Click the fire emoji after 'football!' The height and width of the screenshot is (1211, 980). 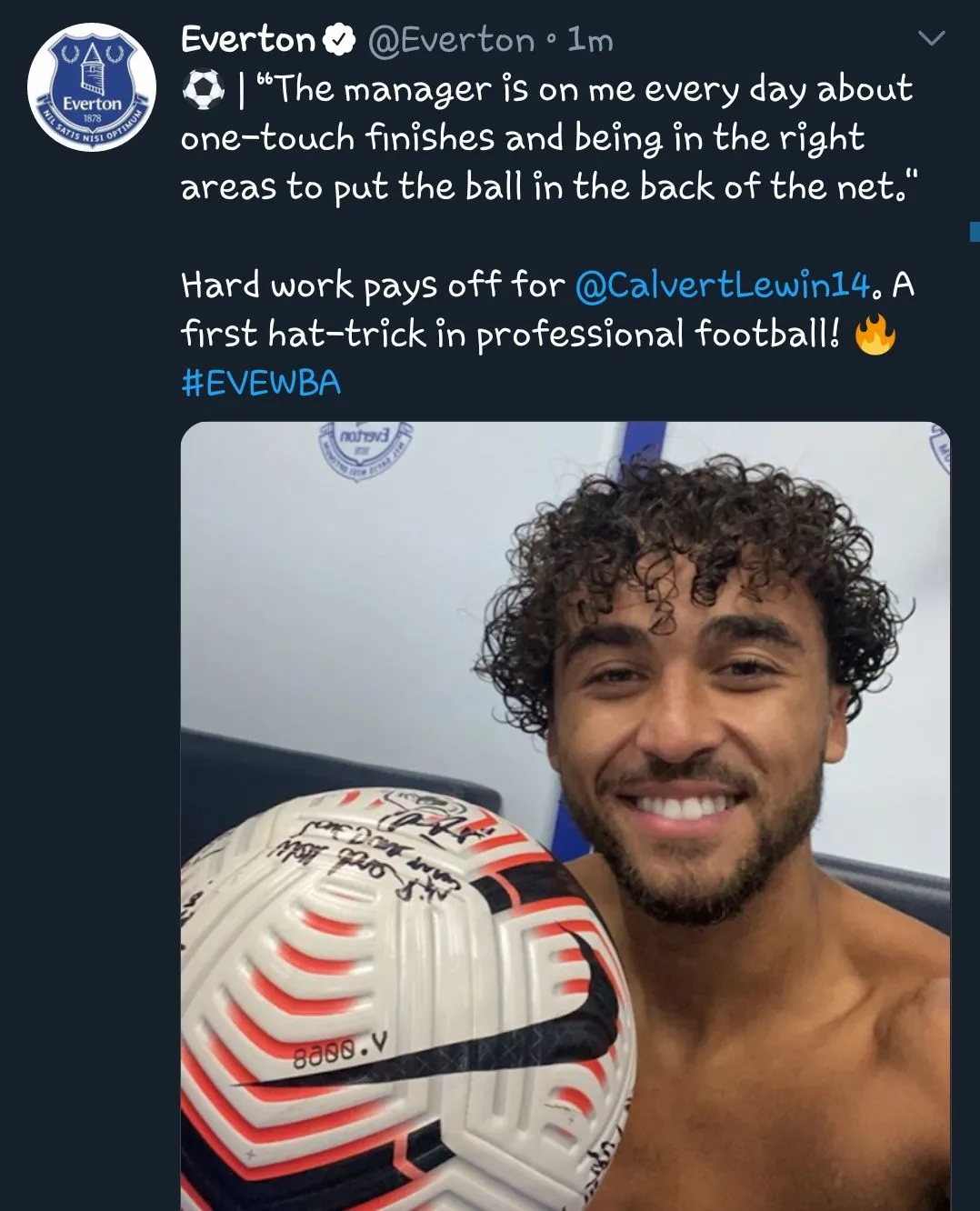[x=875, y=334]
